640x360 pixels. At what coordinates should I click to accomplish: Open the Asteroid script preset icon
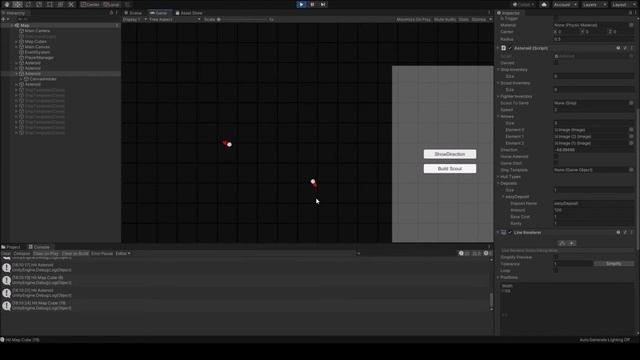(x=625, y=48)
